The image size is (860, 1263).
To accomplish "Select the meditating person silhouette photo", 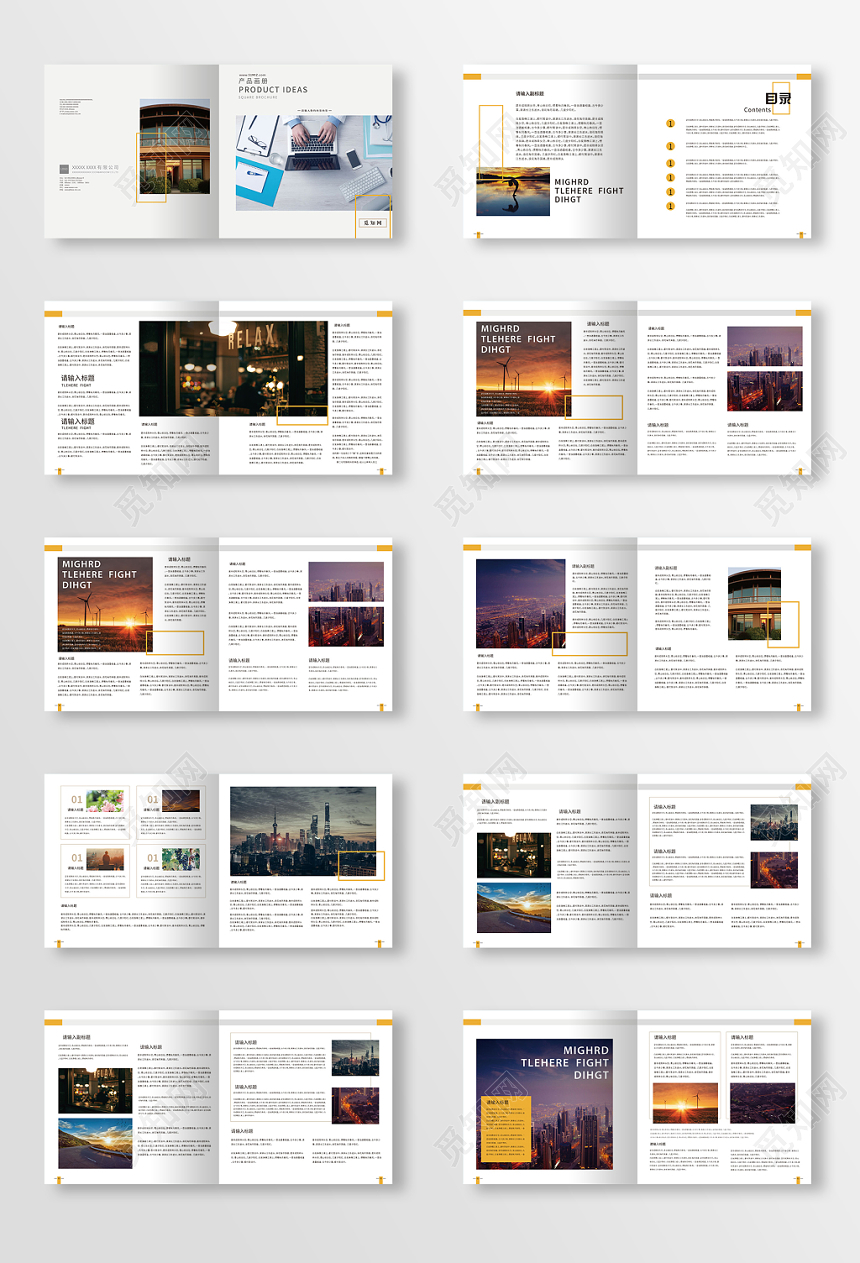I will point(104,859).
